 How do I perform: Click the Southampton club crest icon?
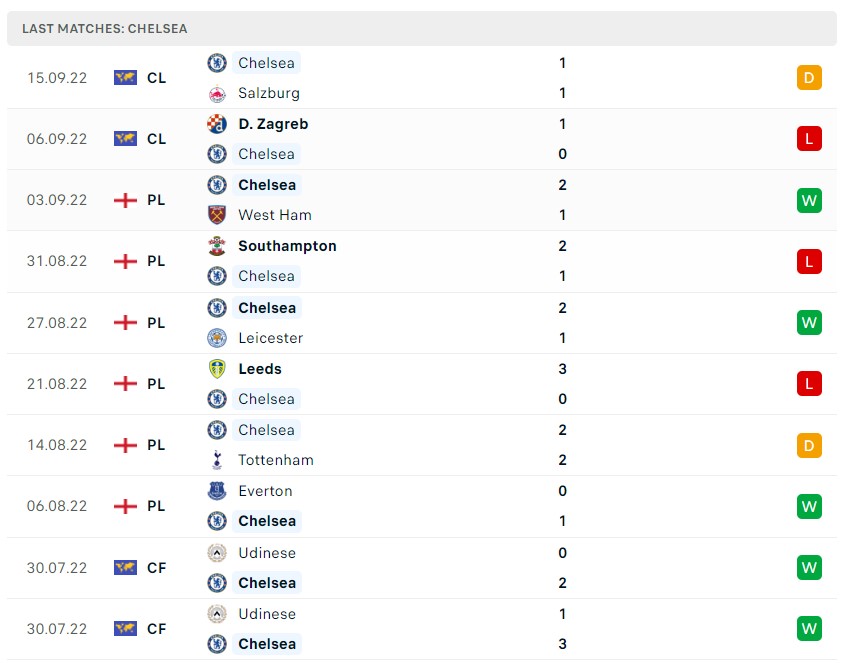[x=217, y=246]
